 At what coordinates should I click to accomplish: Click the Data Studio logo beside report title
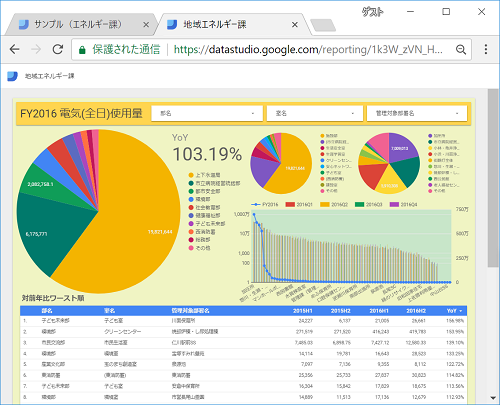(13, 76)
